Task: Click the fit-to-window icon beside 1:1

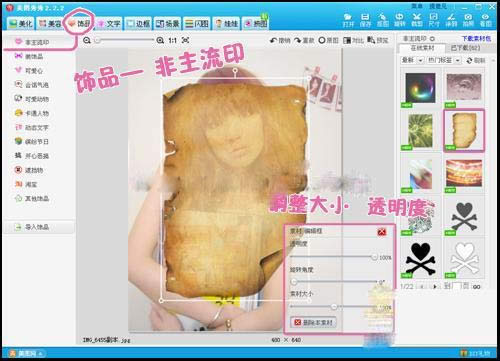Action: [x=186, y=40]
